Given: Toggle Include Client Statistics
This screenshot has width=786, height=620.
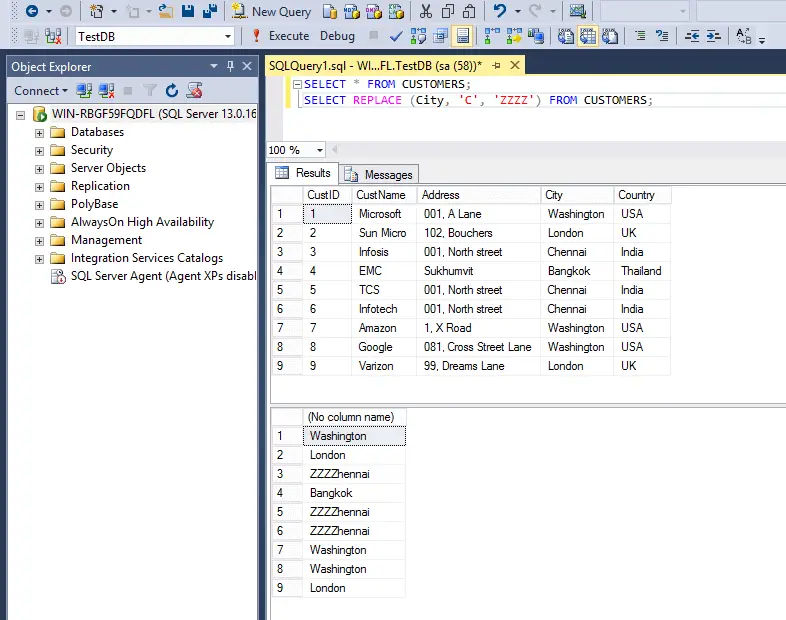Looking at the screenshot, I should tap(536, 36).
